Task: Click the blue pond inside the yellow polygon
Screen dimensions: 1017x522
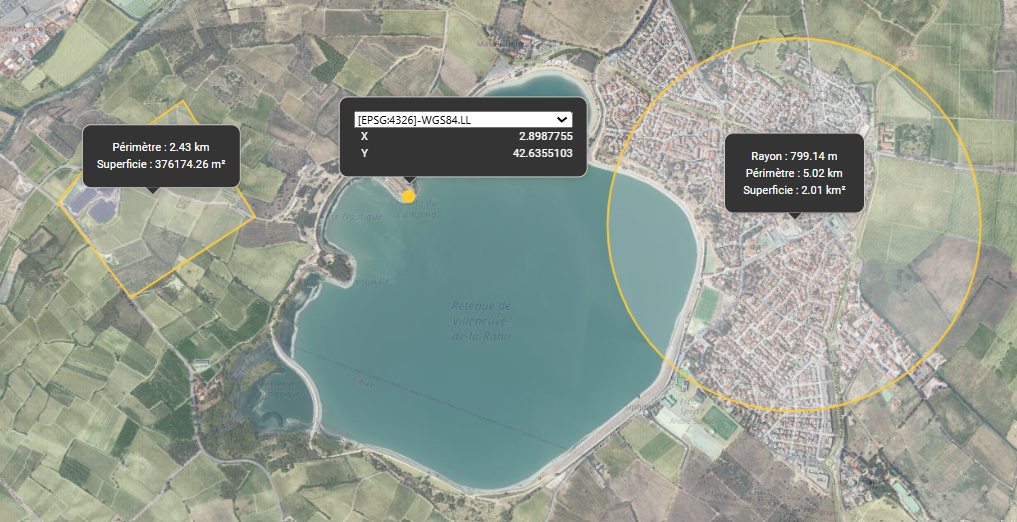Action: point(100,209)
